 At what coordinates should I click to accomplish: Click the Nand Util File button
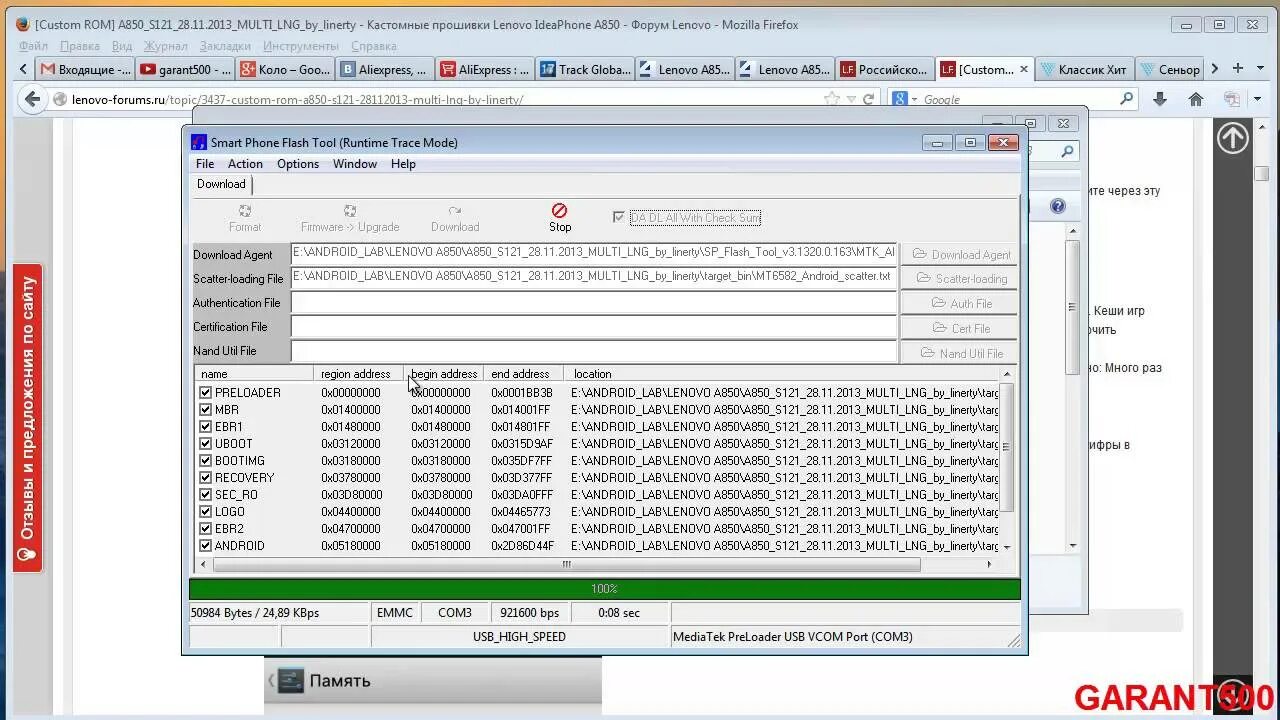(x=961, y=353)
